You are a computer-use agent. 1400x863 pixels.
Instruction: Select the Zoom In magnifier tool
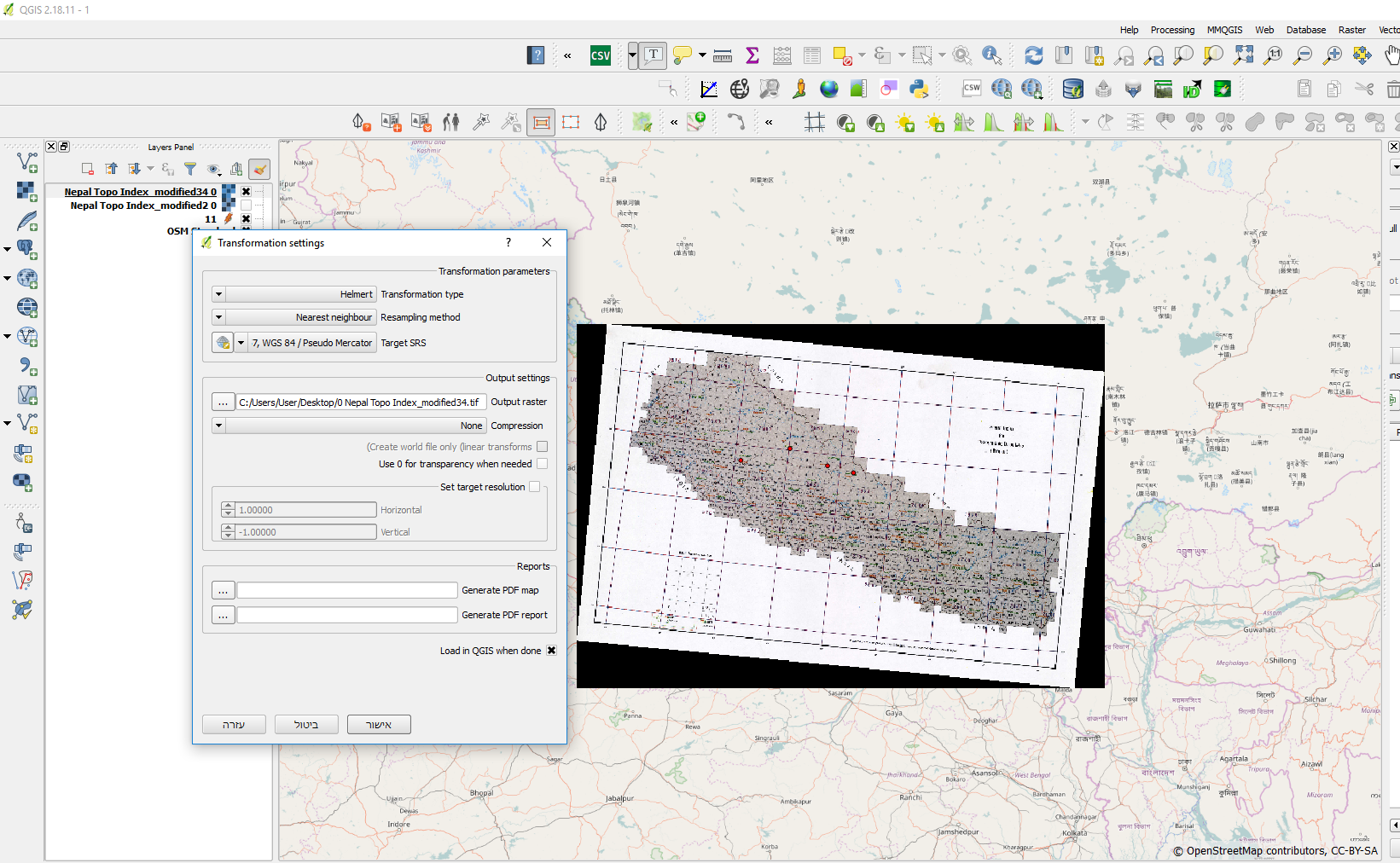[x=1333, y=55]
